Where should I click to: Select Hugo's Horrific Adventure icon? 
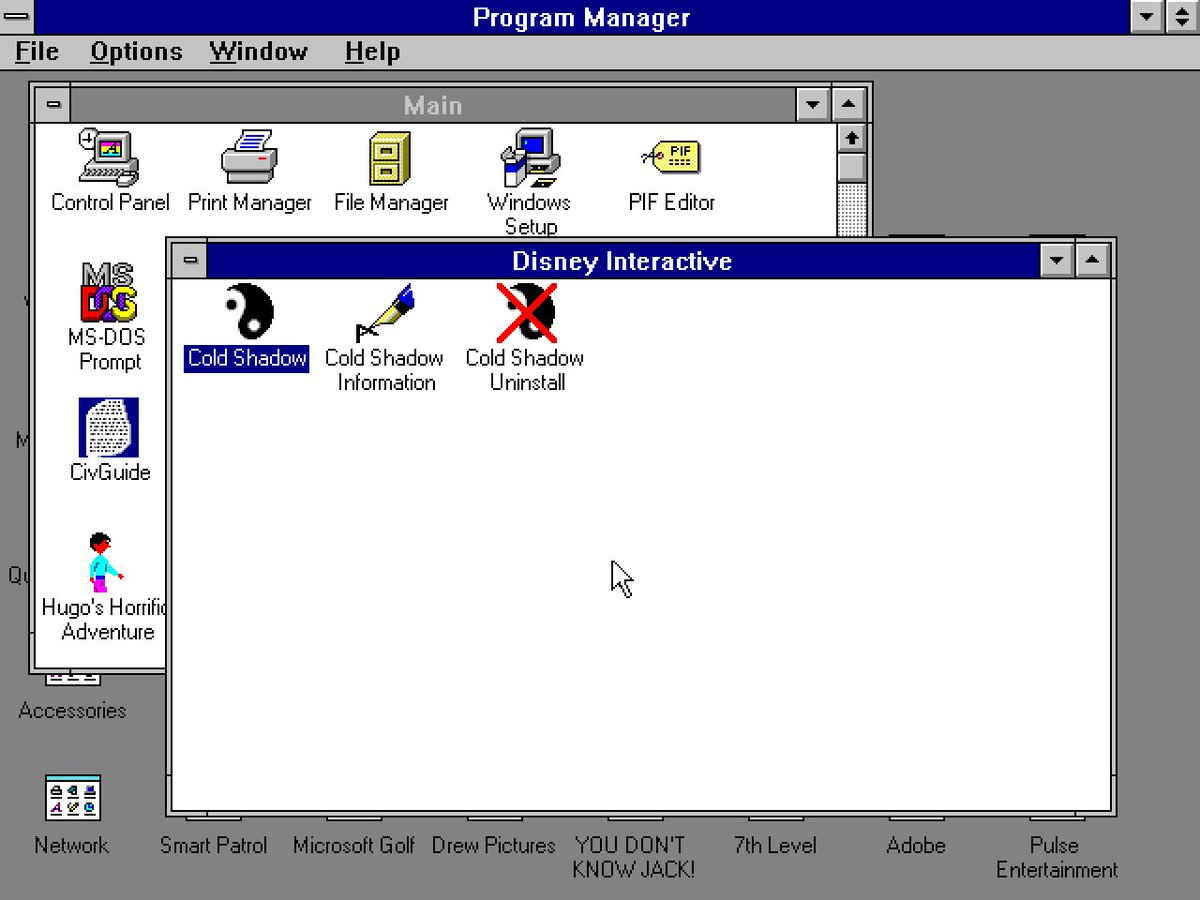coord(104,563)
